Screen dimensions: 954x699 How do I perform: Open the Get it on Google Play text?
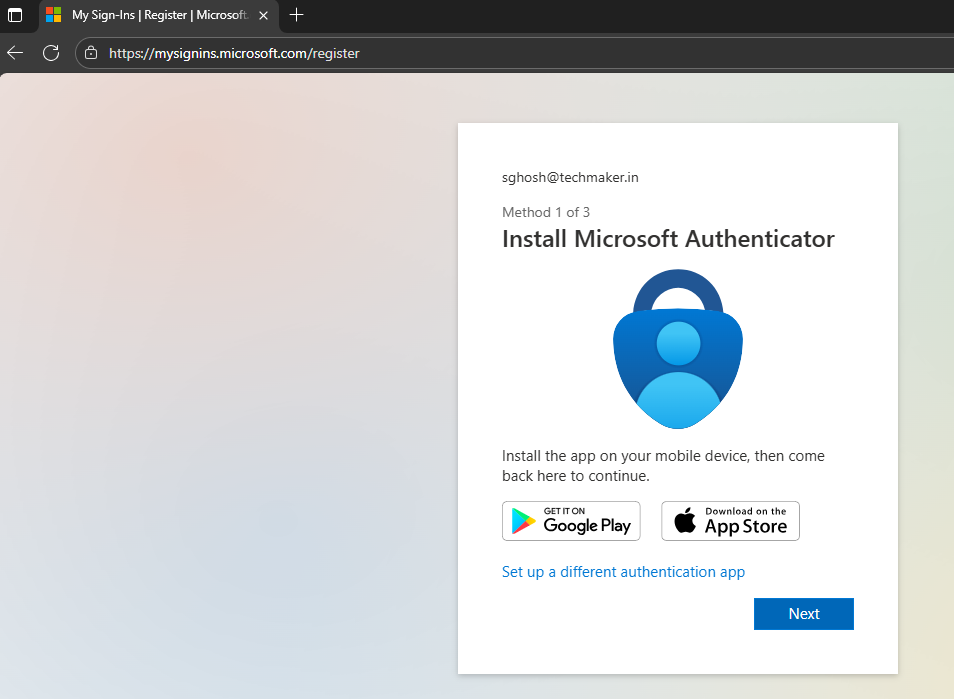click(587, 521)
